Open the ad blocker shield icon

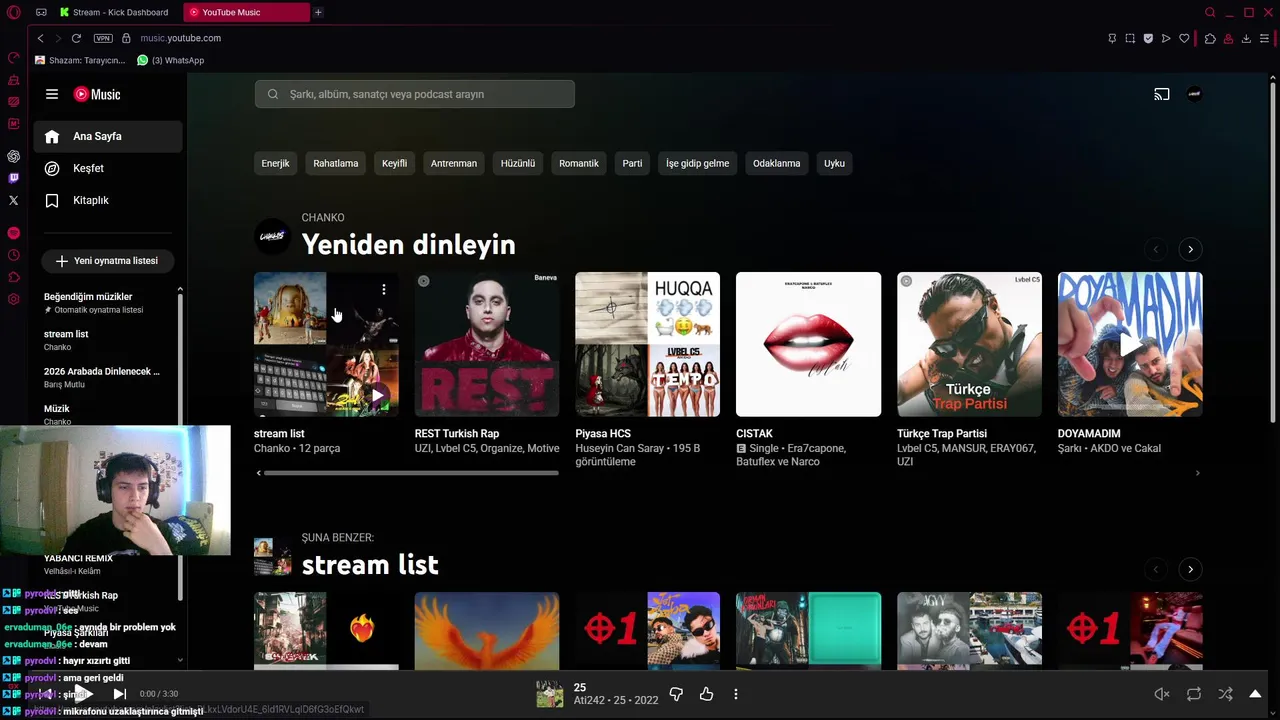click(x=1148, y=38)
